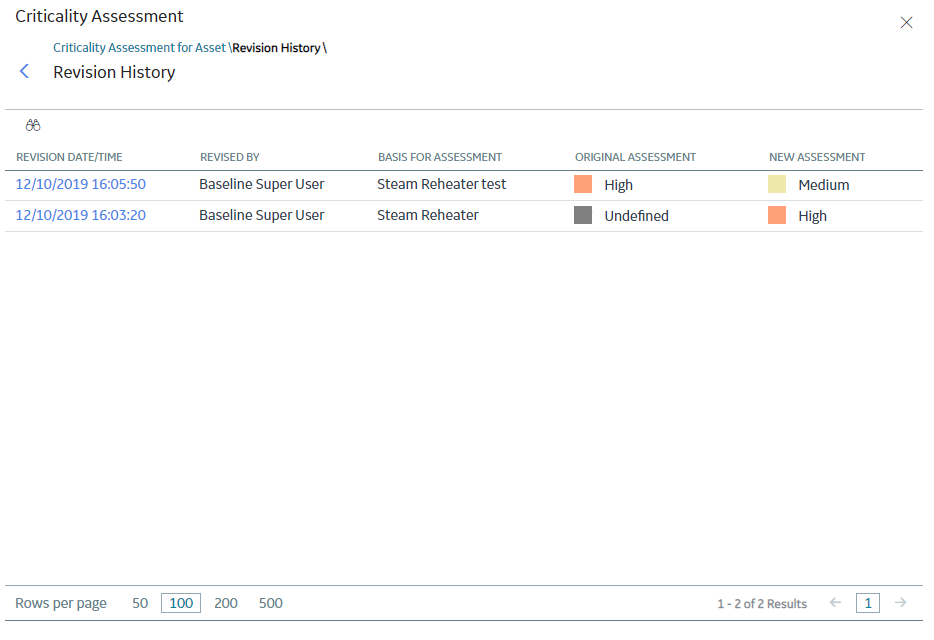
Task: Open revision dated 12/10/2019 16:05:50
Action: click(x=81, y=184)
